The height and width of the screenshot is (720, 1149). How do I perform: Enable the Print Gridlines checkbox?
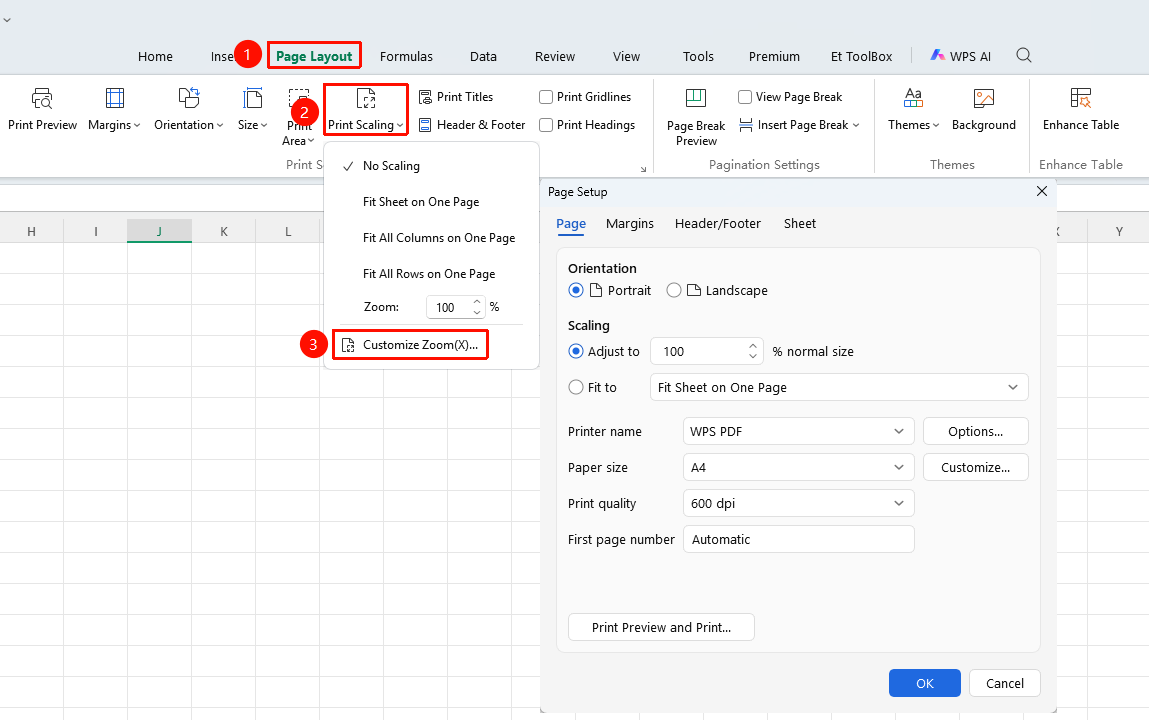(x=546, y=97)
